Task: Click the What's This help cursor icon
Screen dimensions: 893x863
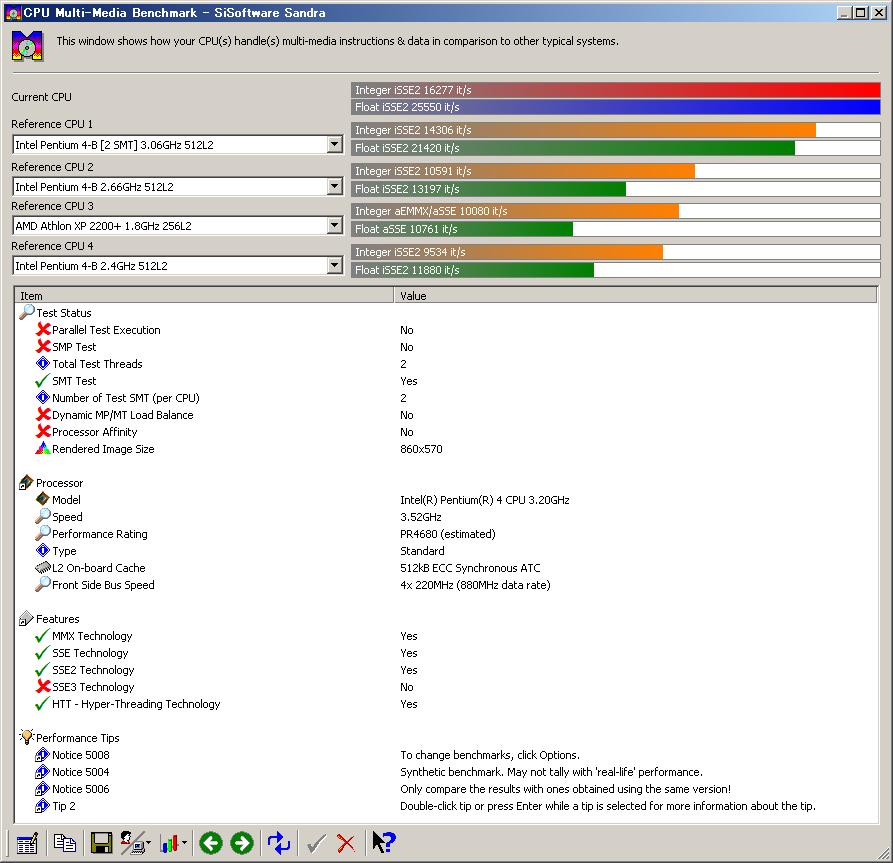Action: [383, 842]
